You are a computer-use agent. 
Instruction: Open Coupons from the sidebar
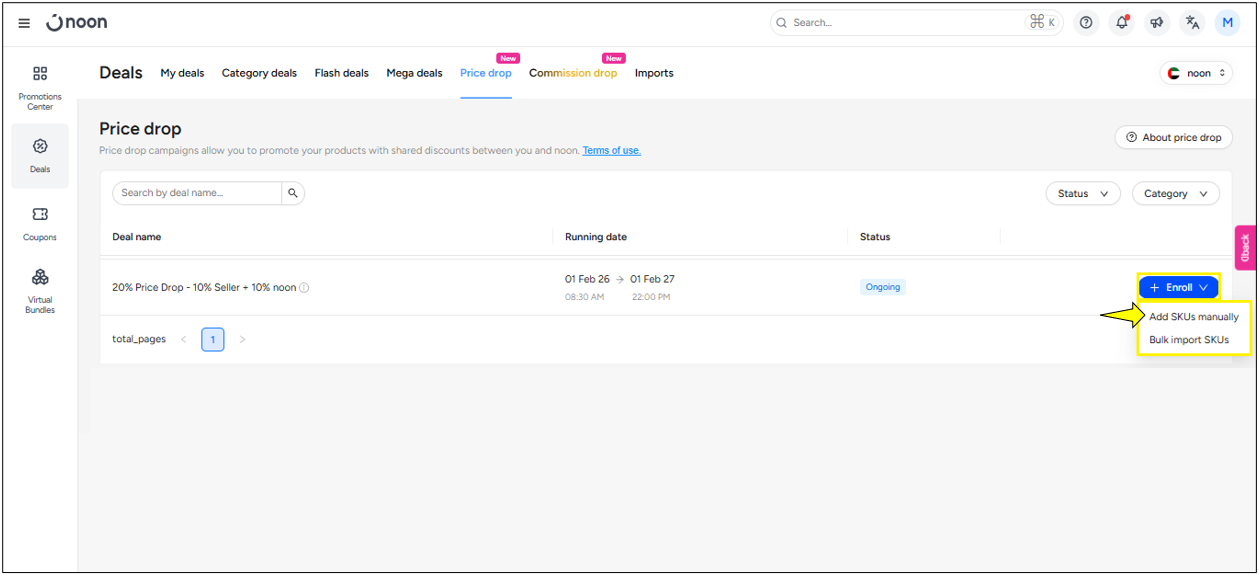pos(40,223)
